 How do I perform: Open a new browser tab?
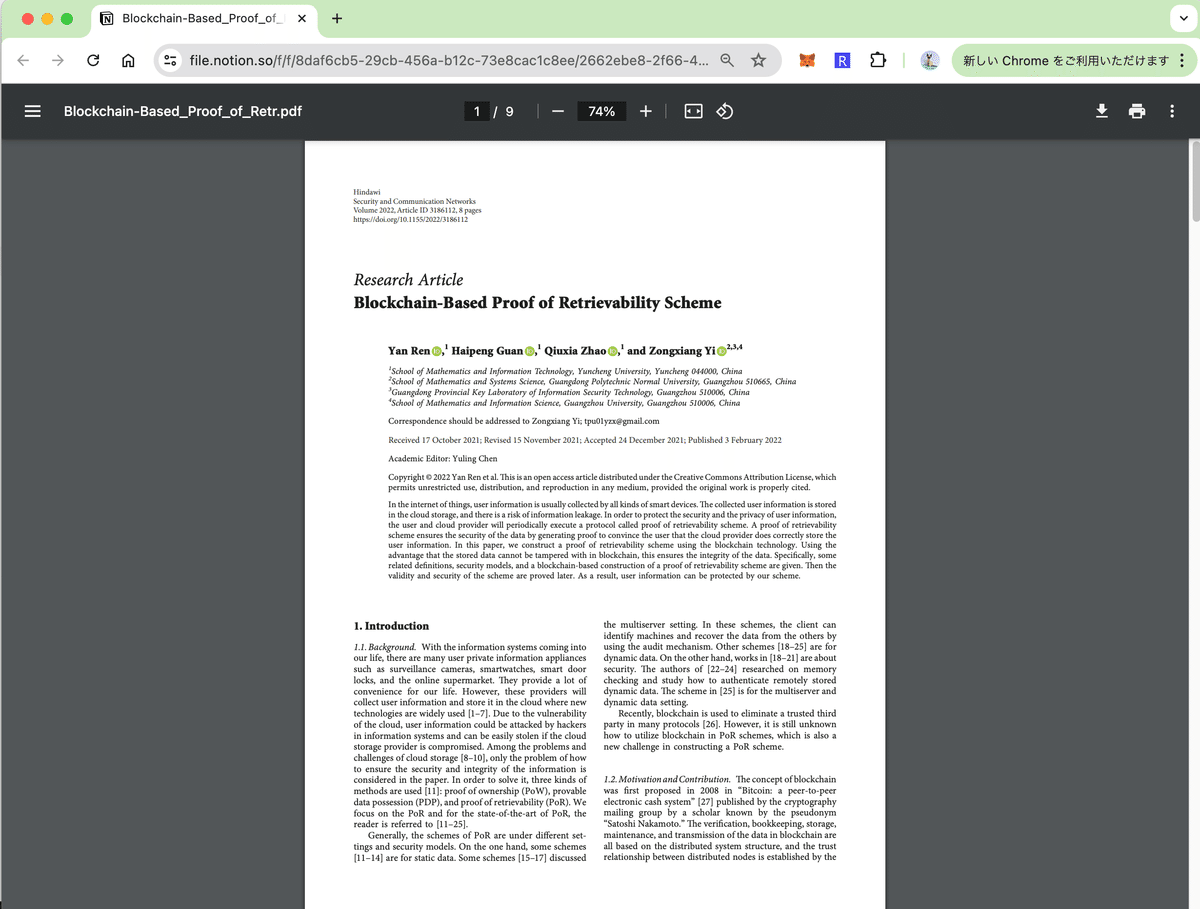tap(337, 19)
